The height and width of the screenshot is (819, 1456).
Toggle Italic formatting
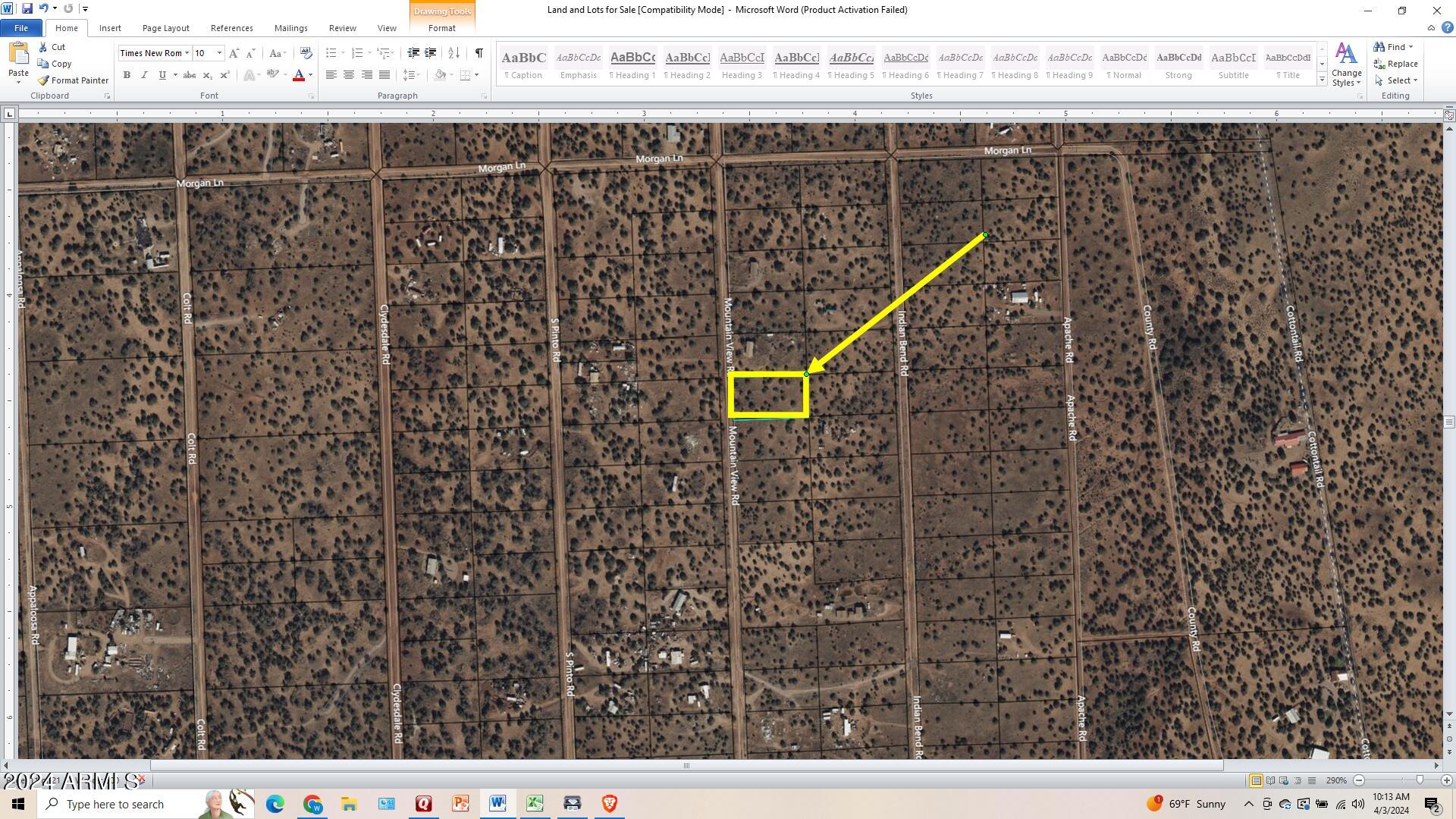pos(144,75)
